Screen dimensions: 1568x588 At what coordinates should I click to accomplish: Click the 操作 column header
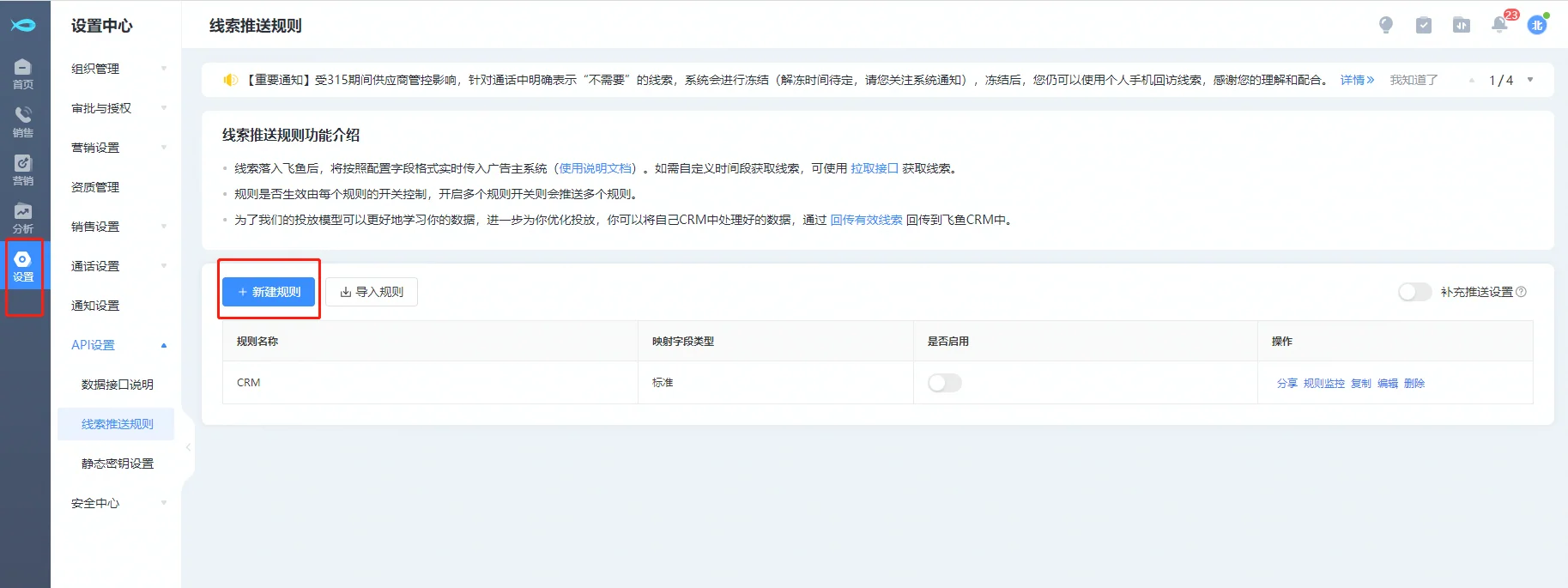pos(1395,342)
